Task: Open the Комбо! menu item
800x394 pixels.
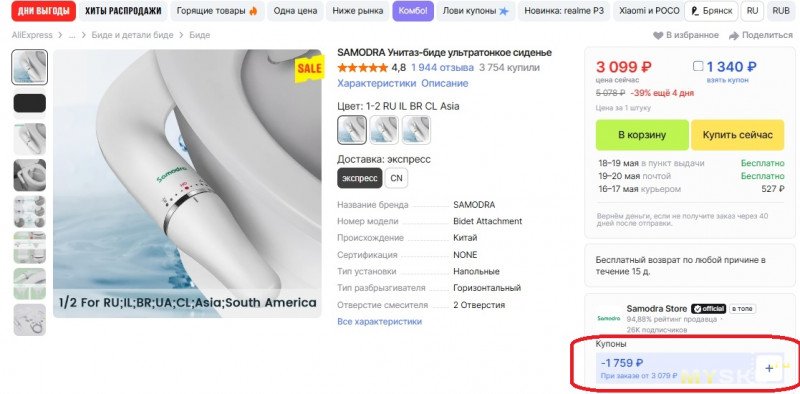Action: point(413,11)
